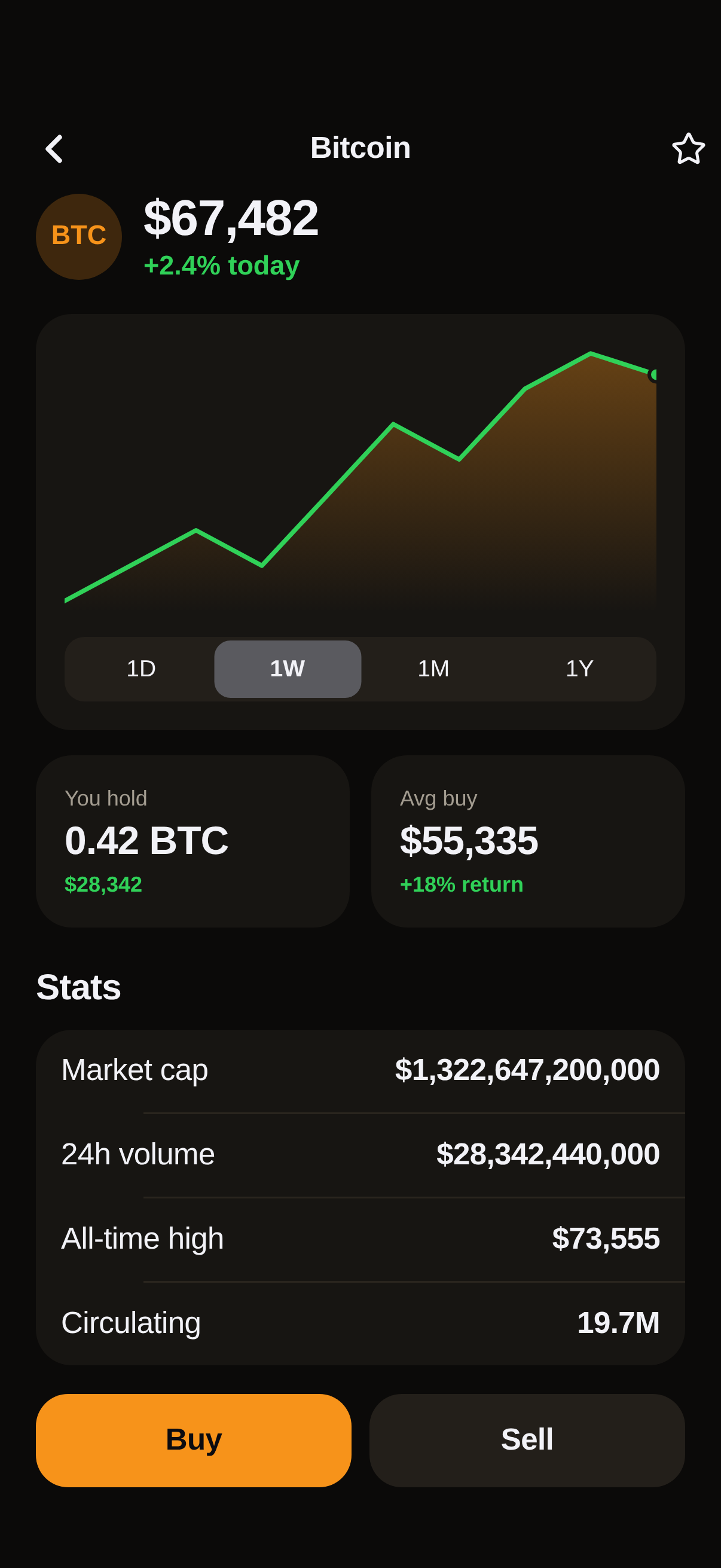Switch chart to 1Y range

[580, 669]
